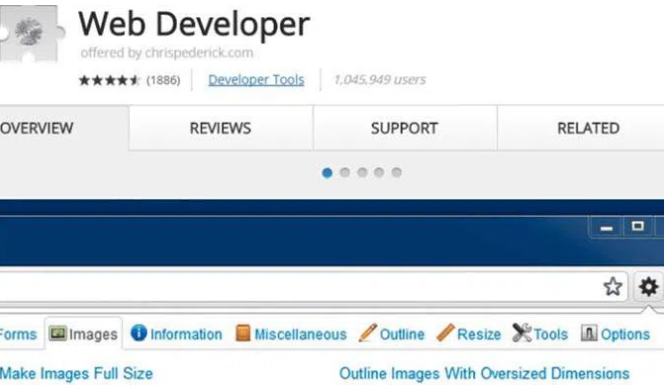Select the third carousel dot
The width and height of the screenshot is (668, 385).
pyautogui.click(x=362, y=172)
